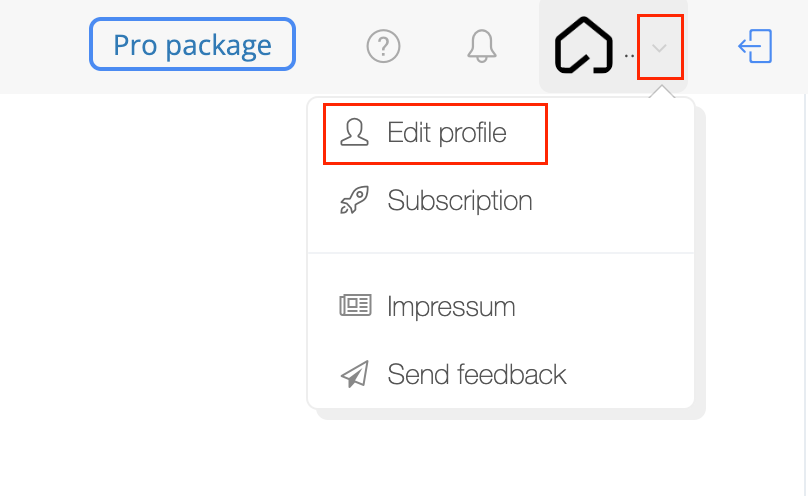
Task: Open help via the question mark icon
Action: pos(383,46)
